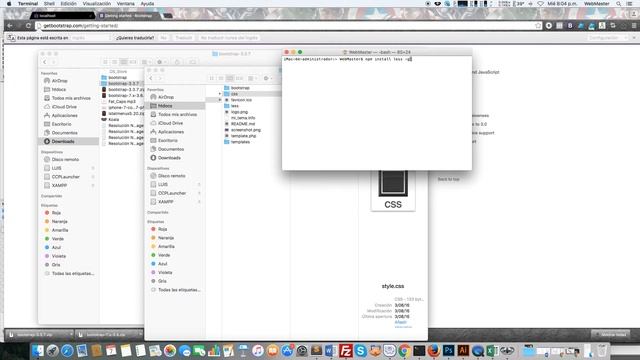Open arrange-by dropdown in bootstrap-3.3.7 Finder toolbar
The height and width of the screenshot is (360, 640).
146,62
